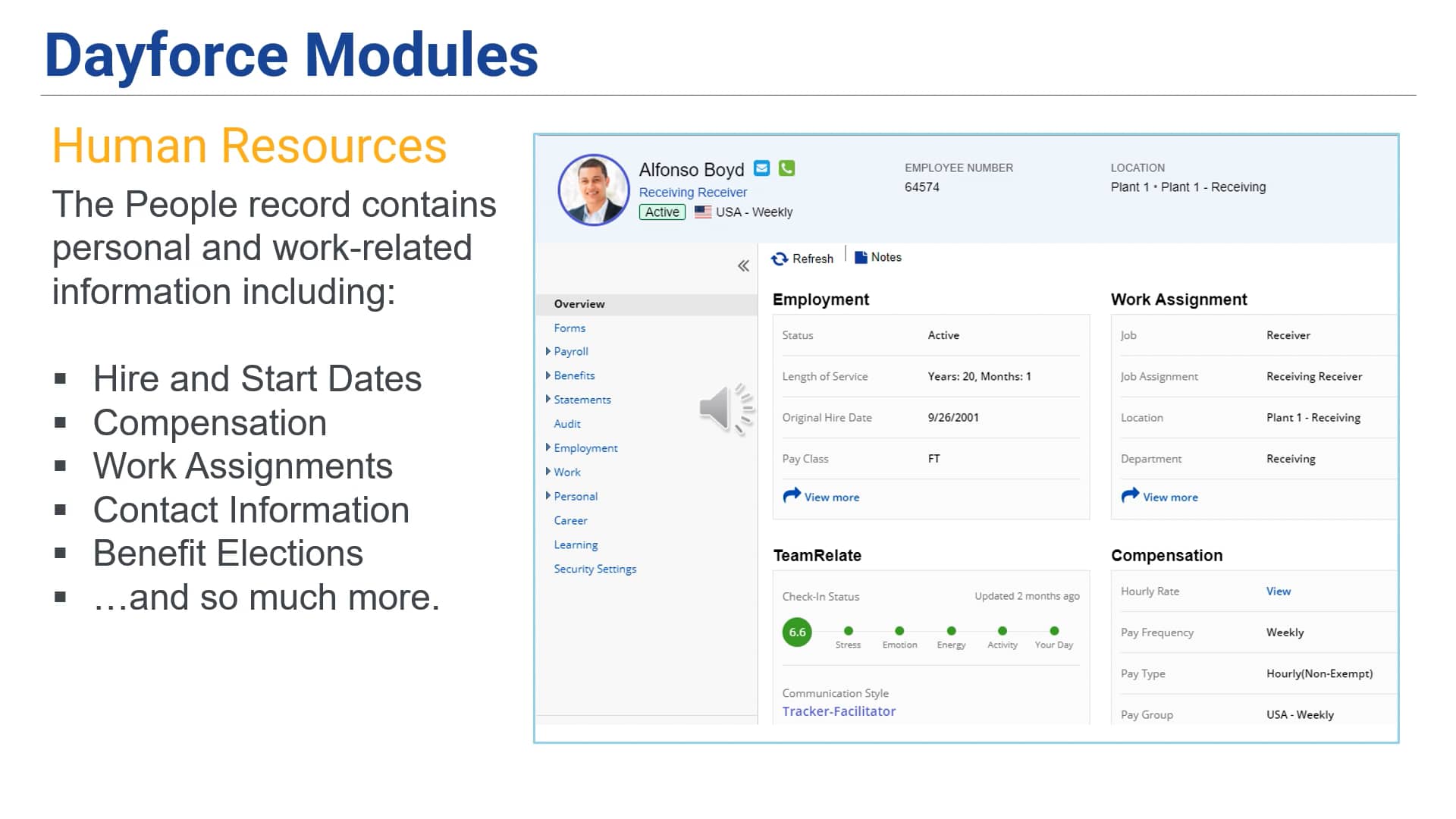Expand the Statements section arrow
1456x819 pixels.
coord(548,399)
